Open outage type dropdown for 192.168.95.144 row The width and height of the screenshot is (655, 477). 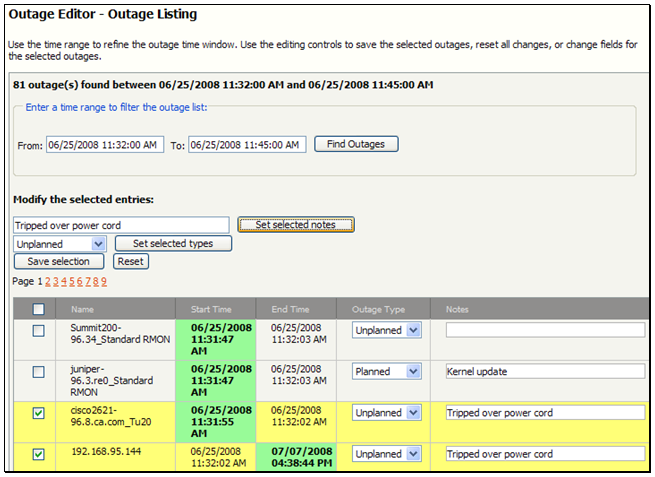[x=386, y=454]
